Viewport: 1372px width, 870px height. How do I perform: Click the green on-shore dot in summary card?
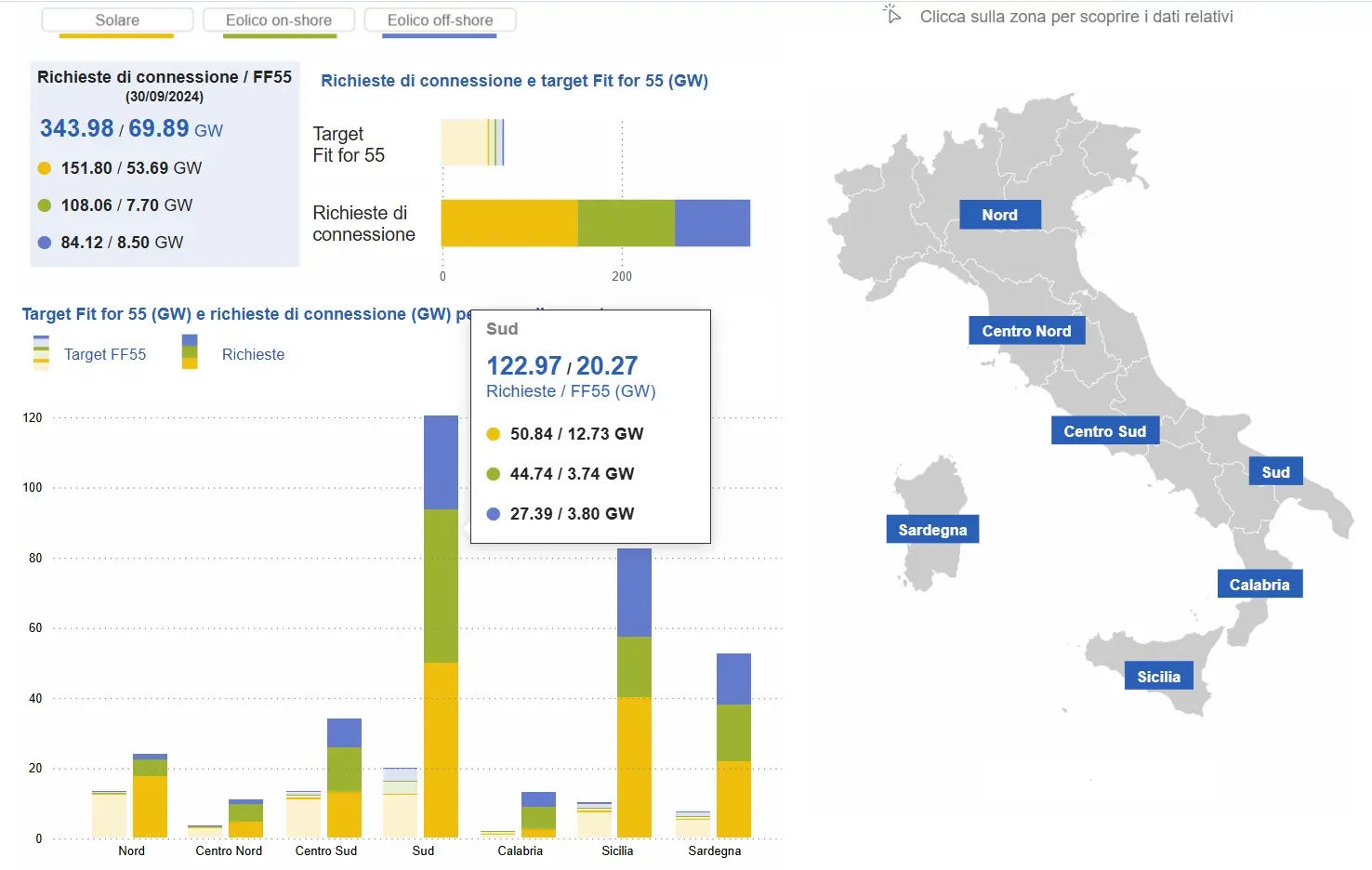(x=44, y=205)
